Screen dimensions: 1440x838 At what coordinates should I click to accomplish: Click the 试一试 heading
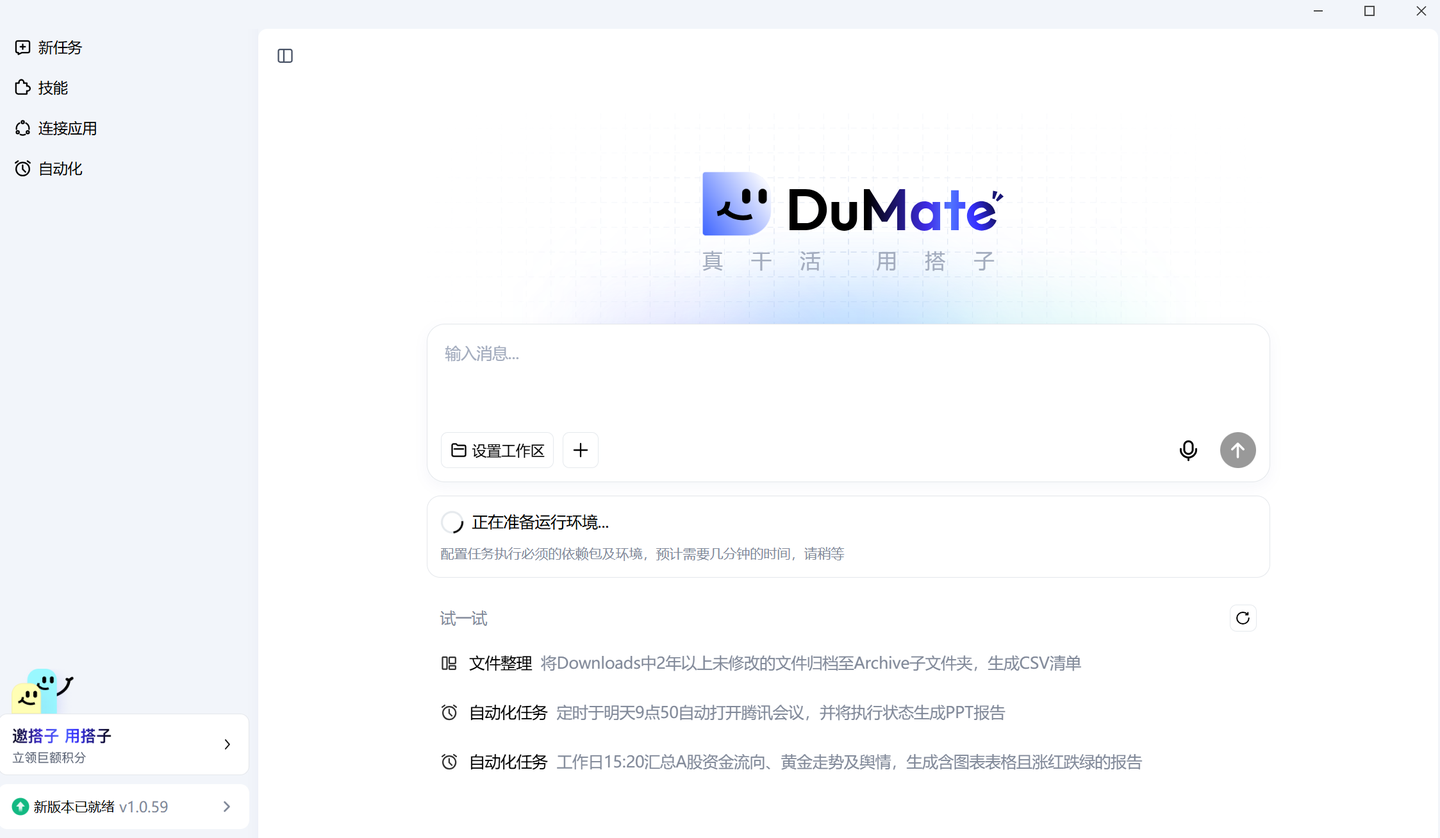click(x=463, y=618)
